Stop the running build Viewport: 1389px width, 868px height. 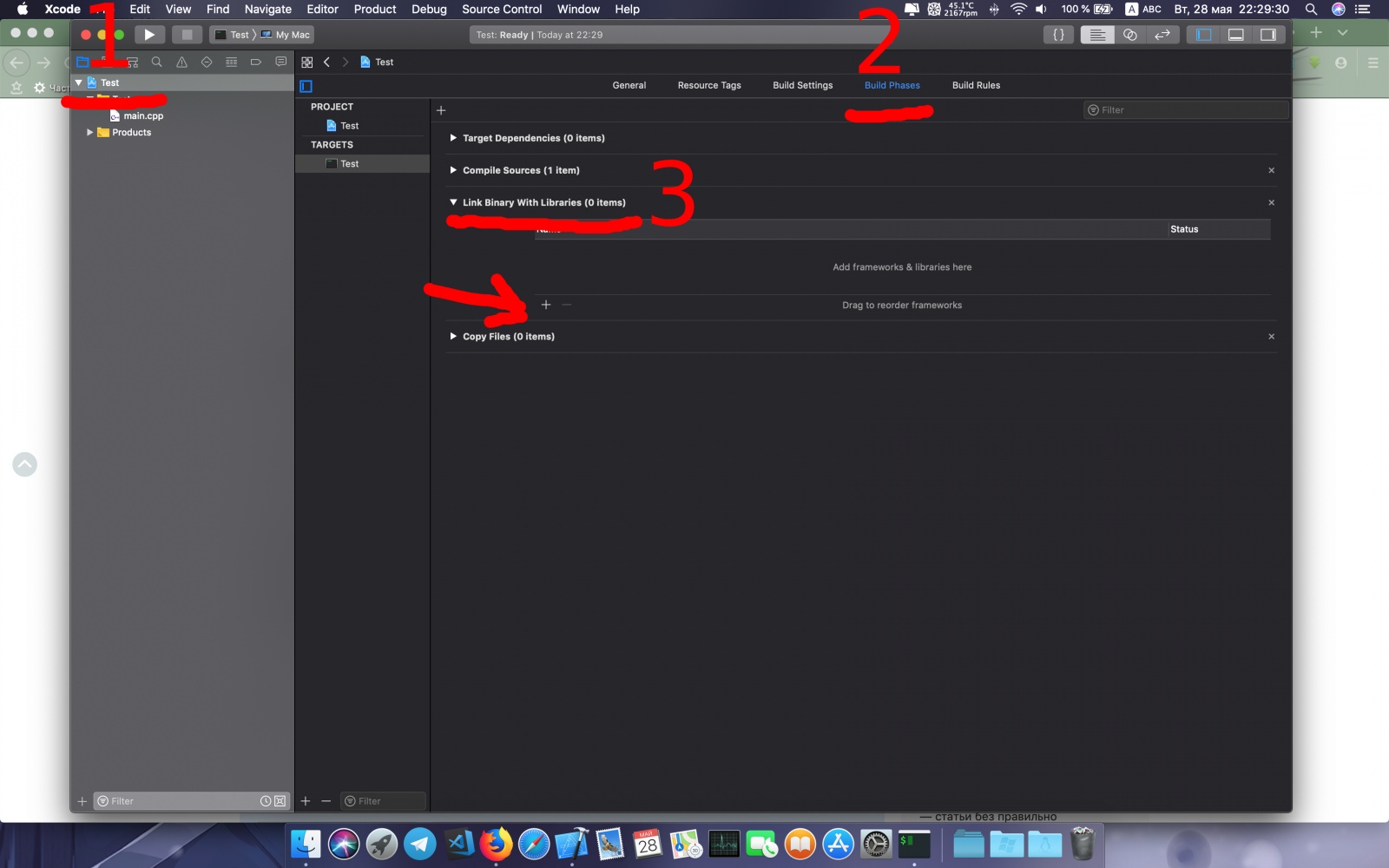coord(187,35)
